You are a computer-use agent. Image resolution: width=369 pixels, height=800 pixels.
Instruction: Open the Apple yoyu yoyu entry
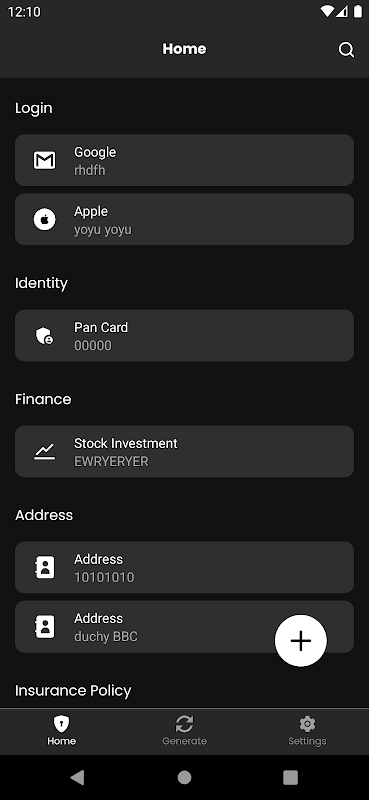pyautogui.click(x=184, y=219)
